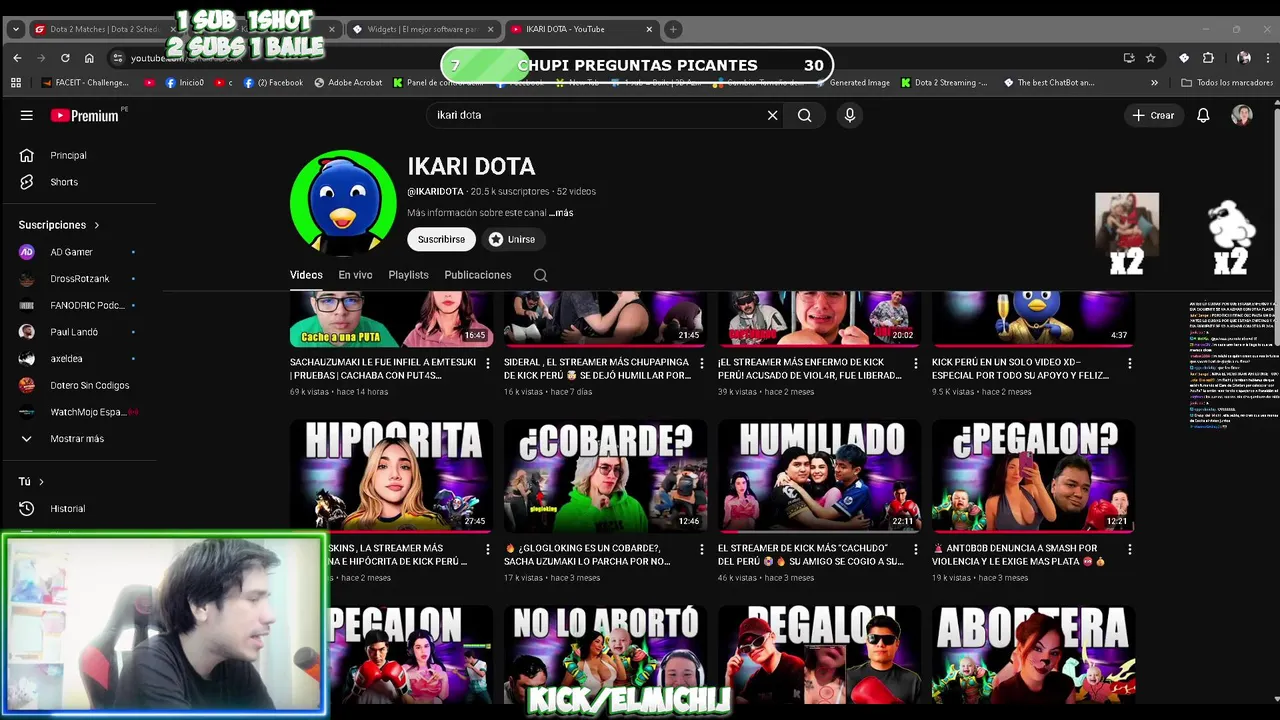
Task: Expand the Tú section
Action: tap(31, 481)
